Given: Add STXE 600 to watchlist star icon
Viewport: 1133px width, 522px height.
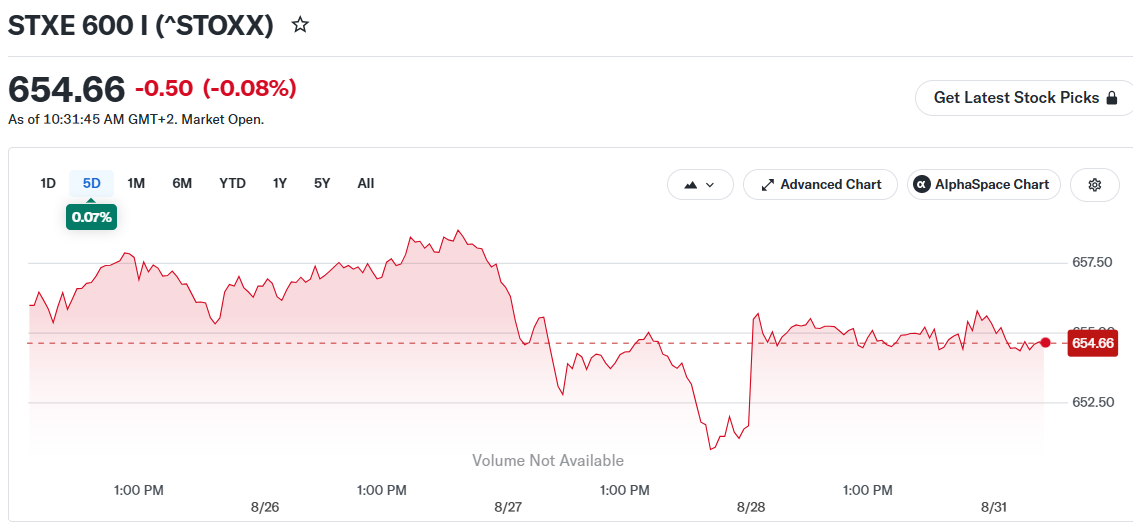Looking at the screenshot, I should (300, 25).
